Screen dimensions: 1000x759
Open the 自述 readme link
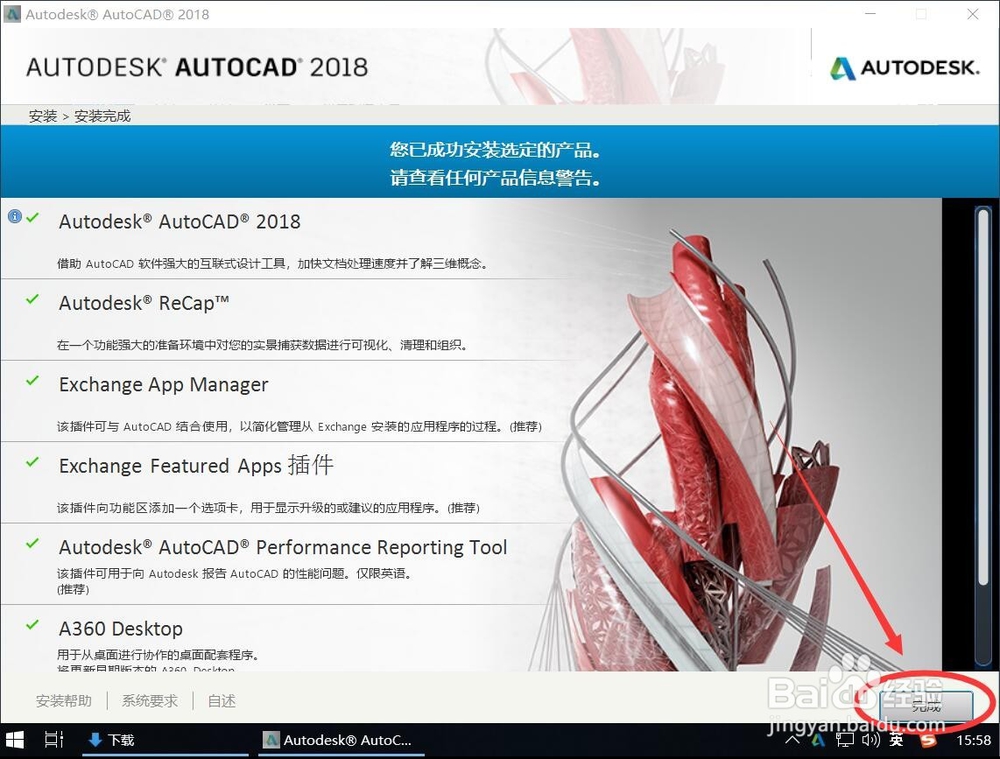coord(221,701)
